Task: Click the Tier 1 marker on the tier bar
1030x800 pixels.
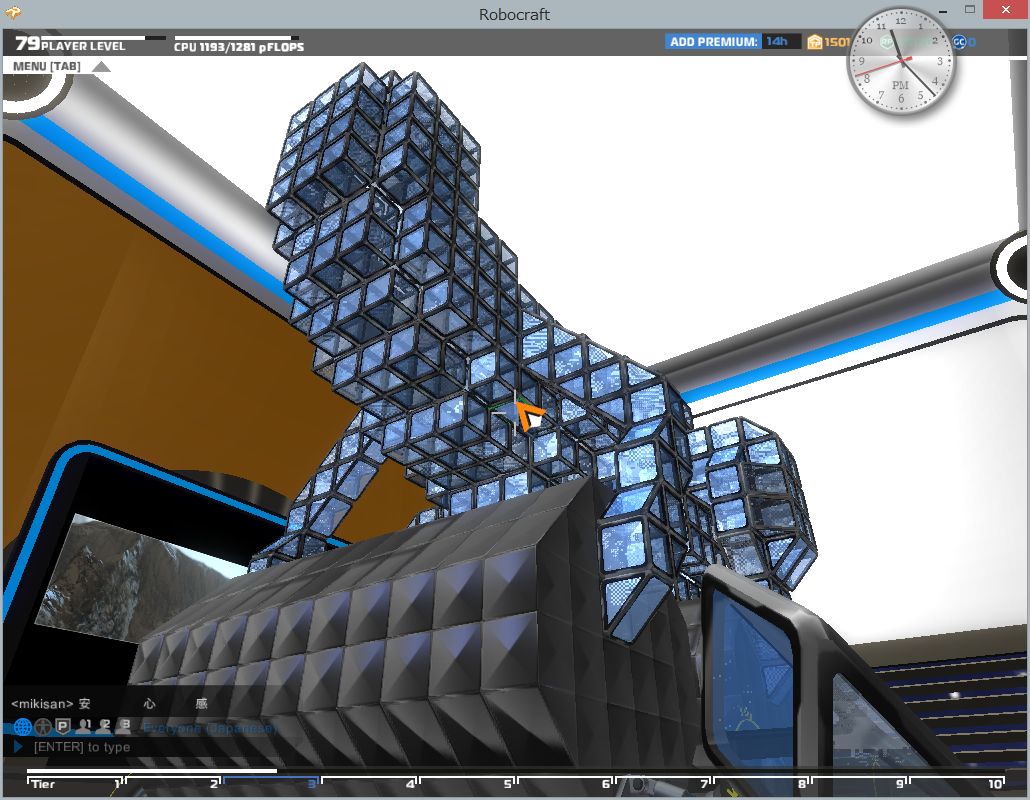Action: click(74, 783)
